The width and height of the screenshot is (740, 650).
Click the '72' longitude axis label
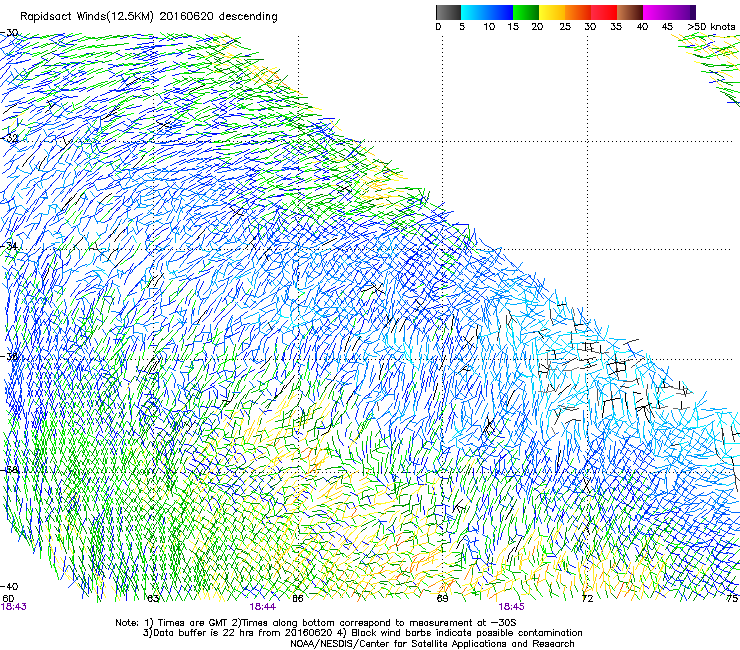click(x=587, y=599)
